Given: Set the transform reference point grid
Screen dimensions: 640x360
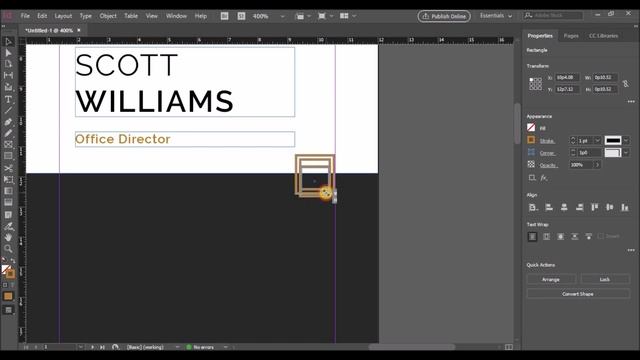Looking at the screenshot, I should point(536,84).
